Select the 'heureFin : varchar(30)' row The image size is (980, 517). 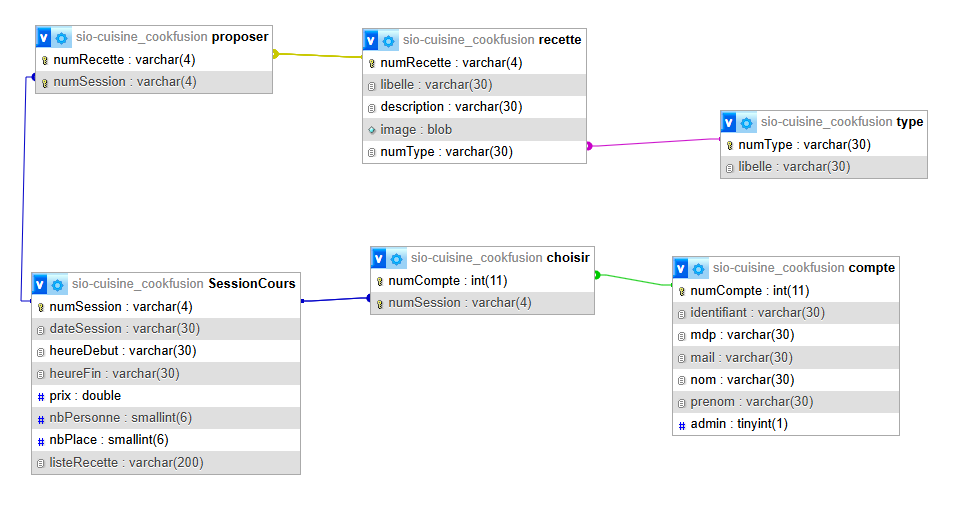point(166,373)
